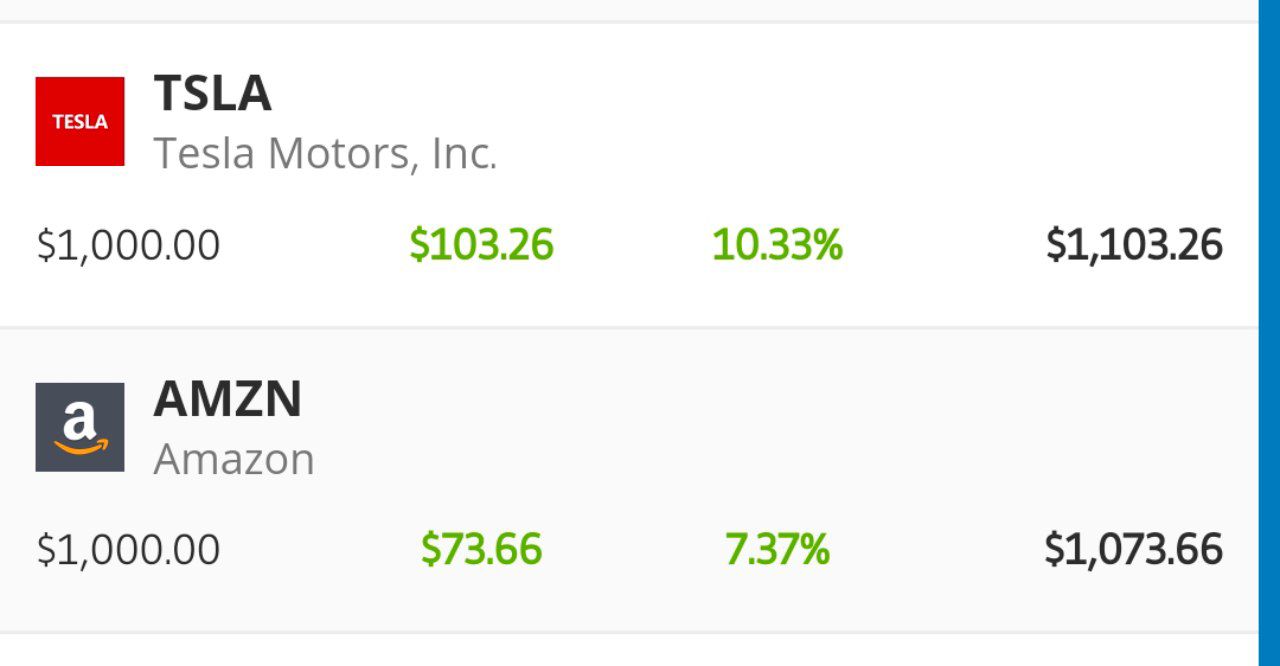Open the TSLA ticker heading

[212, 94]
